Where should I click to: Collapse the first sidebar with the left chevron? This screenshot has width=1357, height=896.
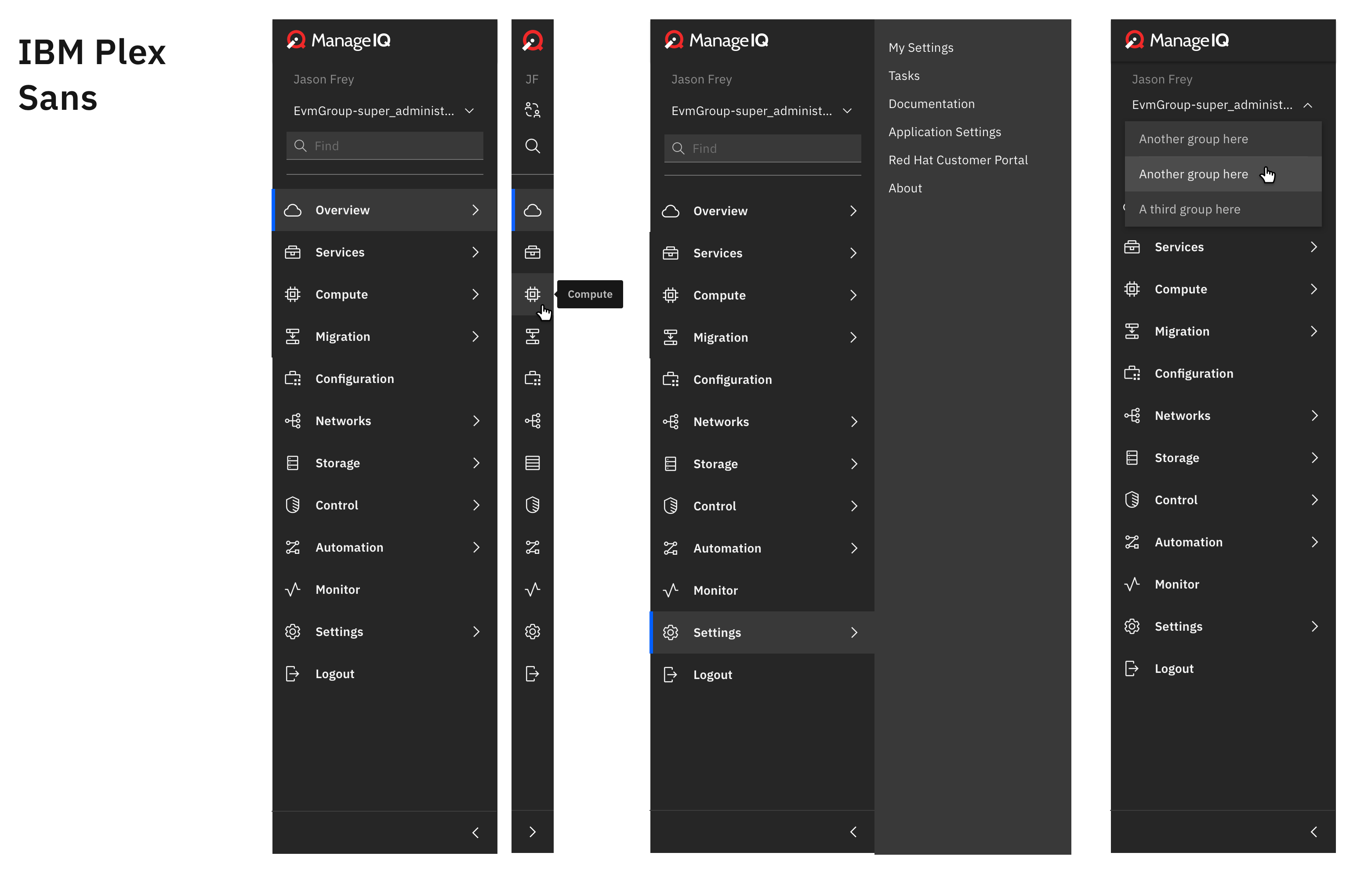coord(475,833)
